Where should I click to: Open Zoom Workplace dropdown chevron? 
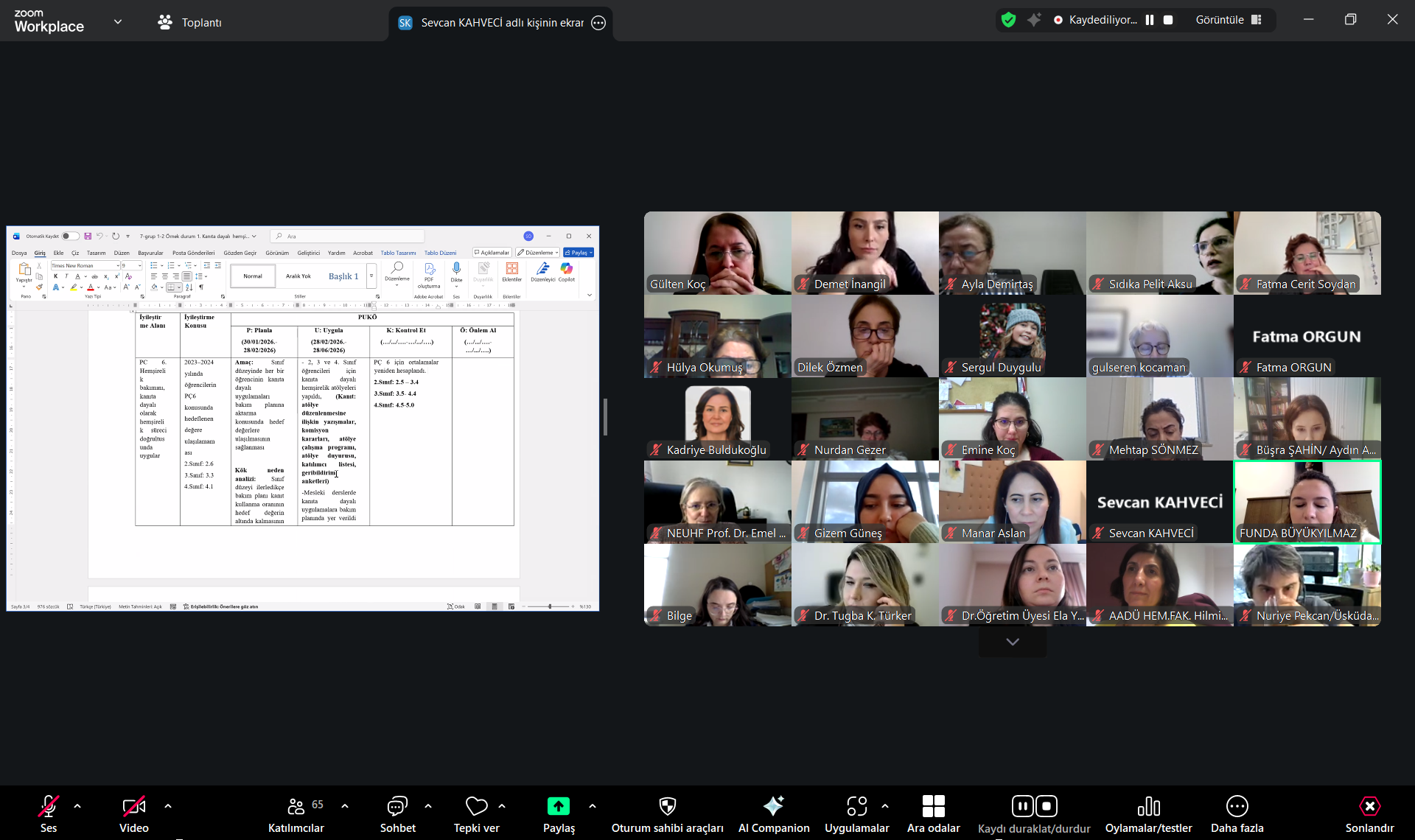click(x=118, y=21)
